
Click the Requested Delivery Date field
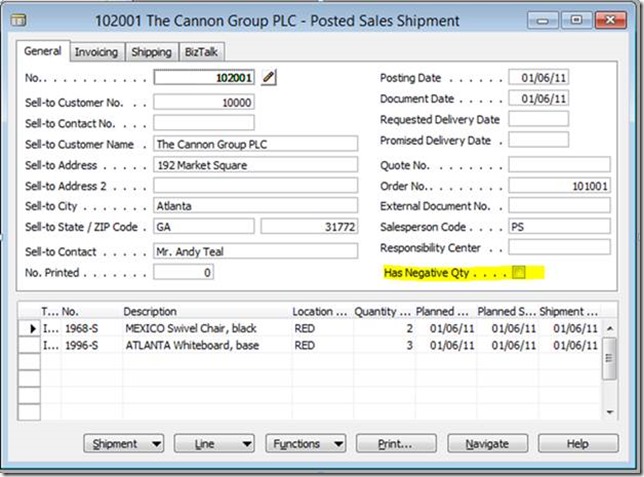point(538,119)
